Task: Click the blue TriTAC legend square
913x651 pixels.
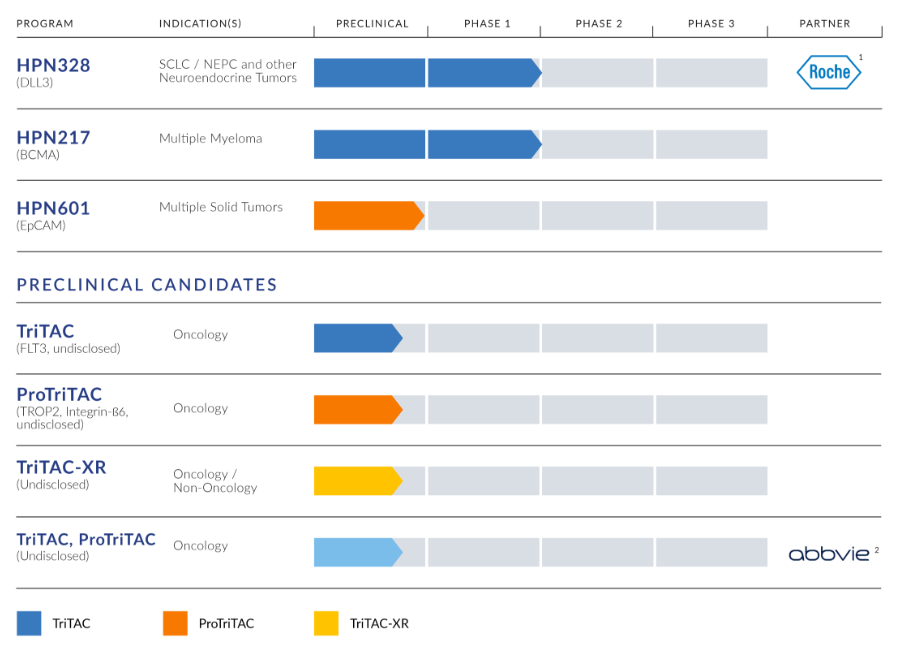Action: [29, 623]
